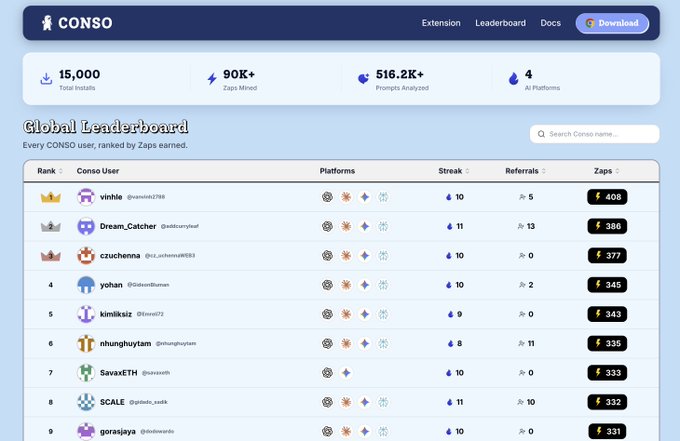
Task: Click the Zaps Mined lightning icon
Action: click(212, 78)
